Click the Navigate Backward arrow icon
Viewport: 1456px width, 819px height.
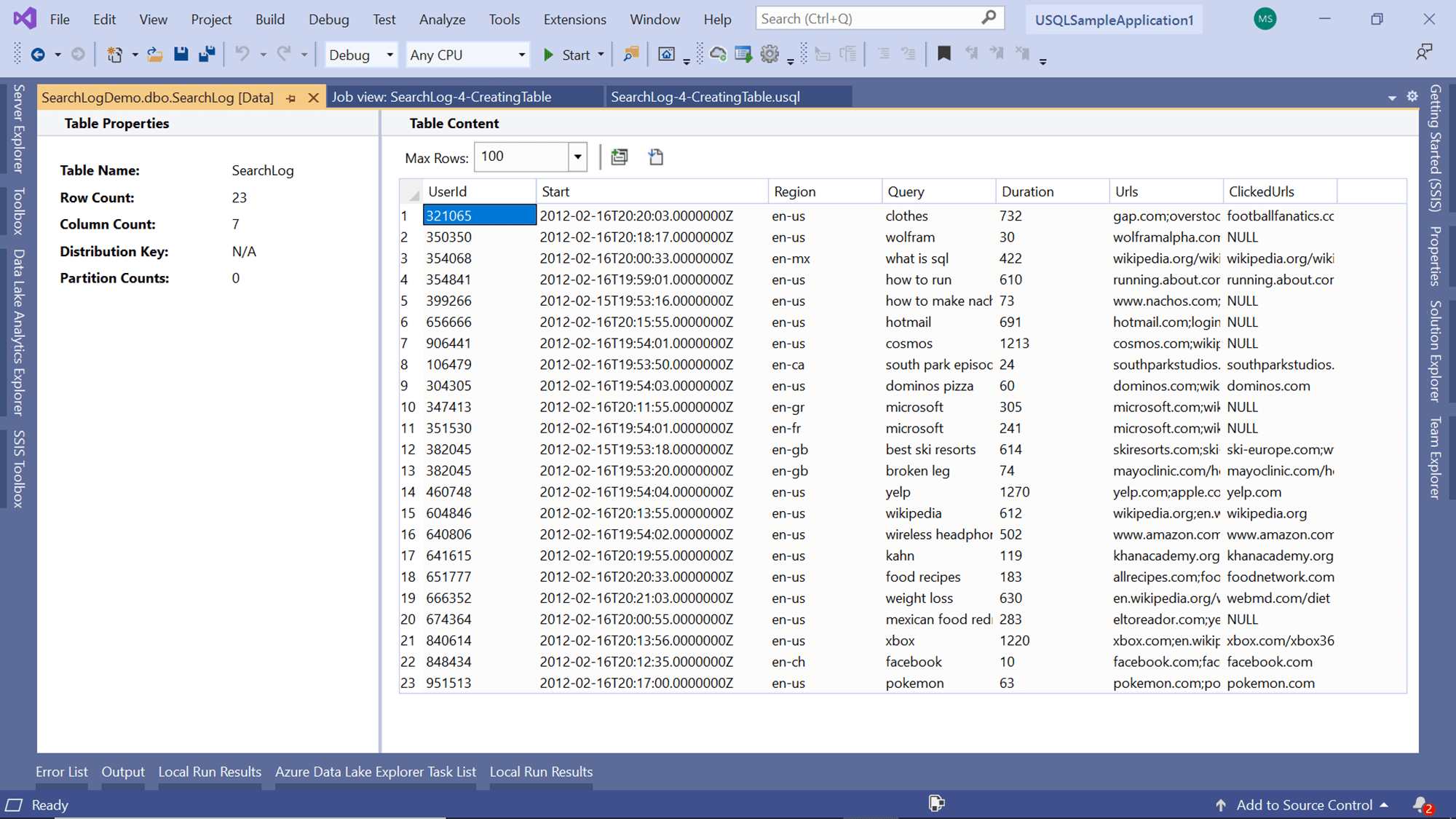[x=38, y=54]
